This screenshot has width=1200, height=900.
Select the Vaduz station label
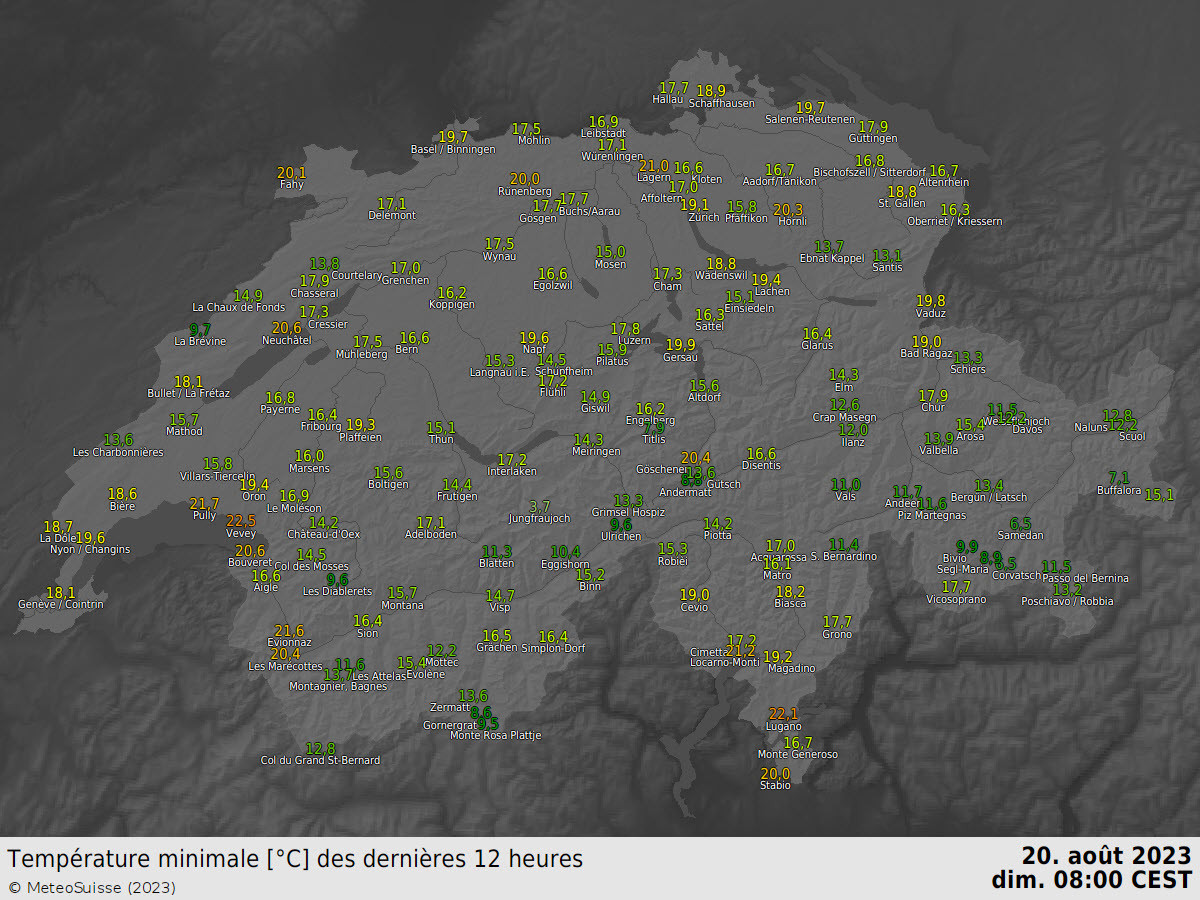930,313
